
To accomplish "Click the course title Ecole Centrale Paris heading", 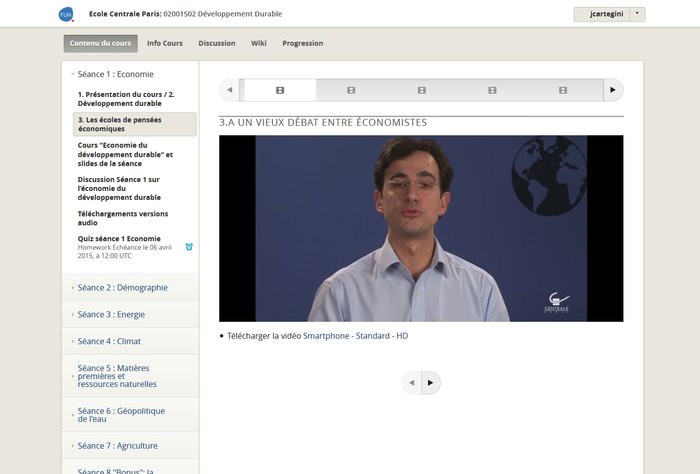I will point(185,14).
